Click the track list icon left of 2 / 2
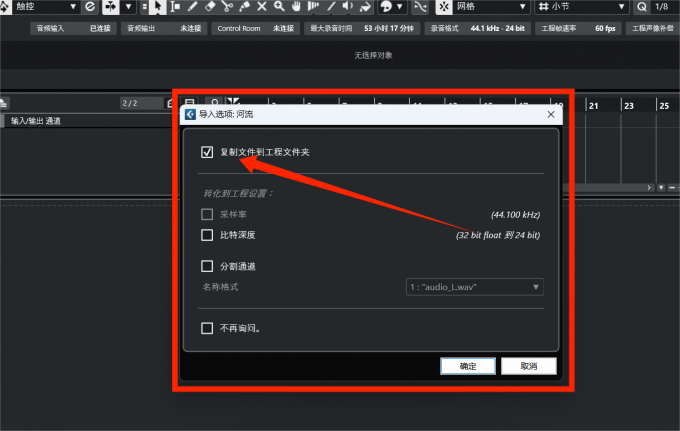The height and width of the screenshot is (431, 680). [x=3, y=104]
